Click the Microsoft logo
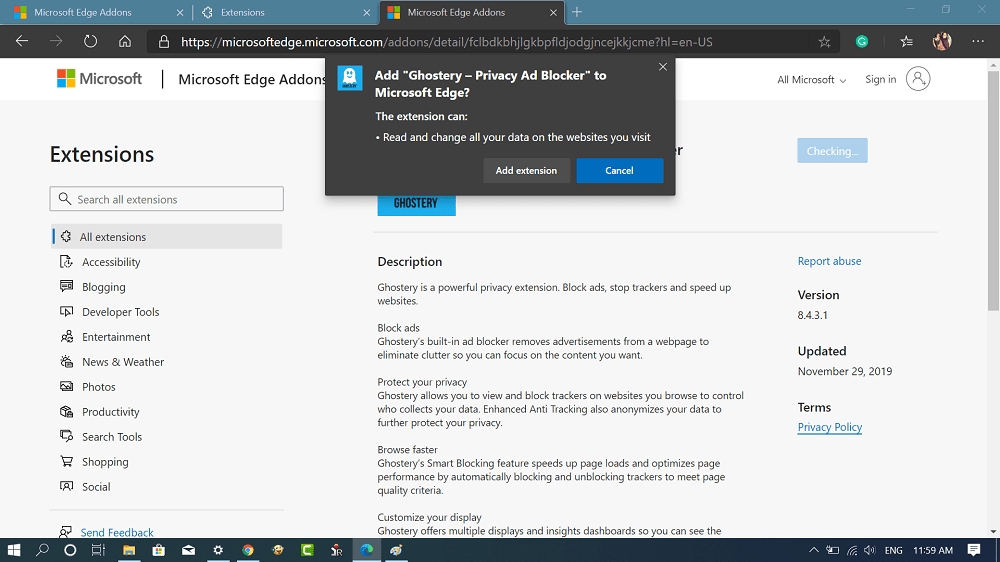1000x562 pixels. point(99,79)
